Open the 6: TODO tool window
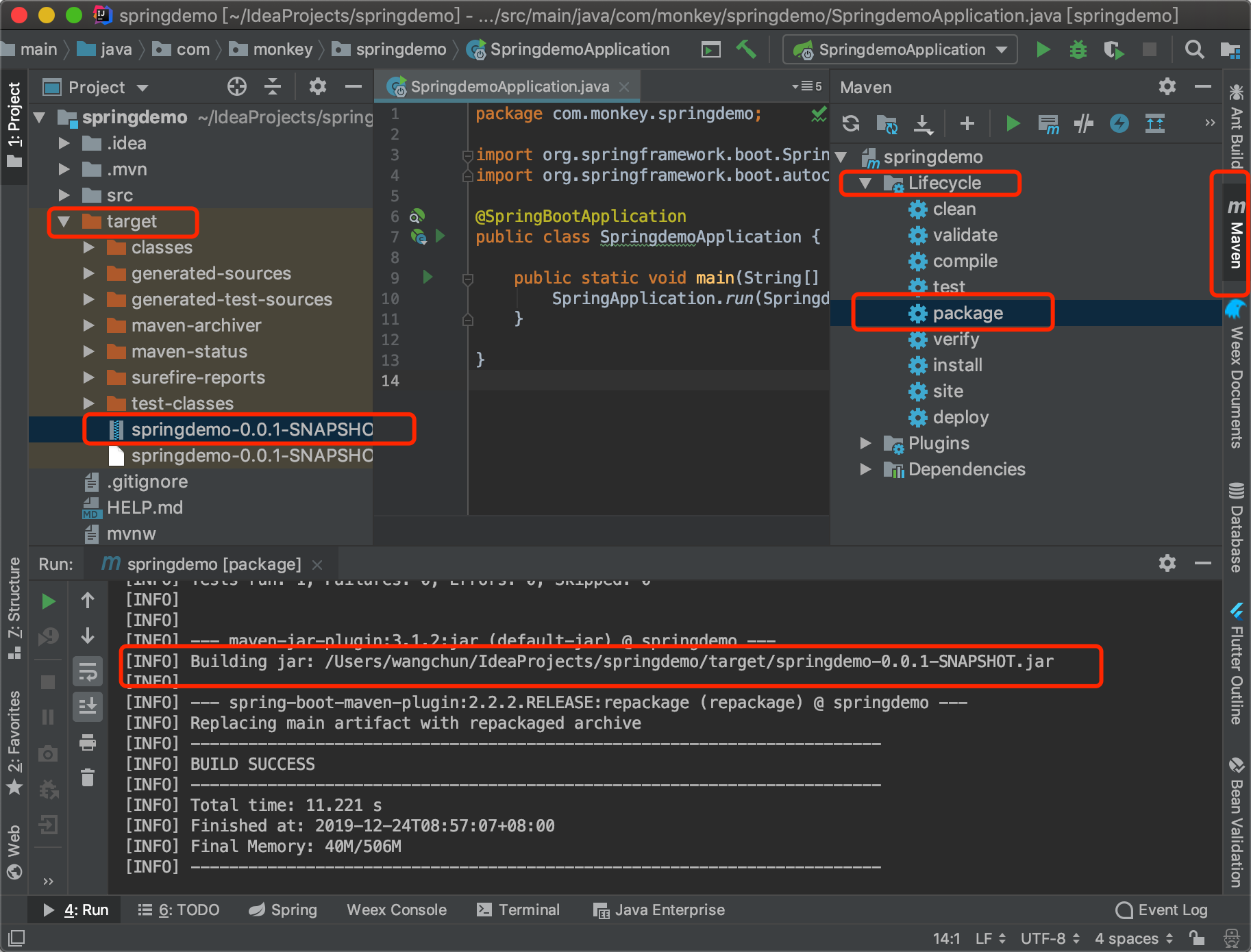Viewport: 1251px width, 952px height. [x=179, y=910]
